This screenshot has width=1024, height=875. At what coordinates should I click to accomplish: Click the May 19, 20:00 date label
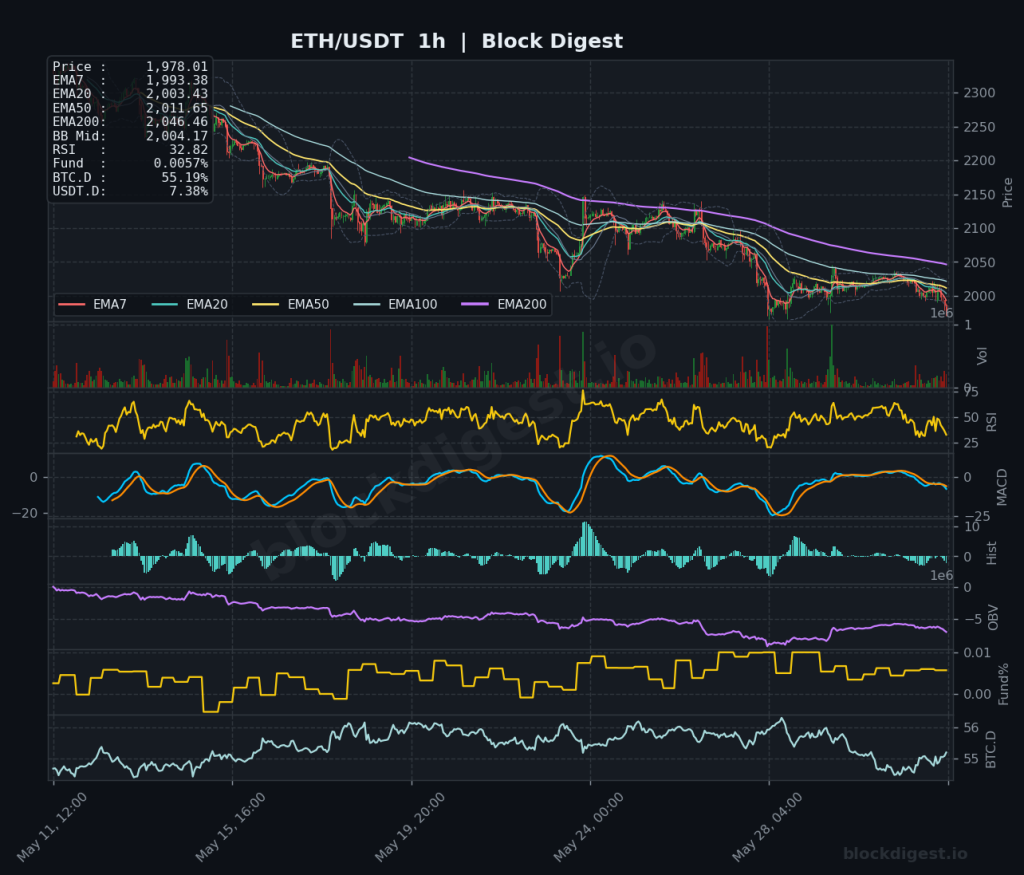(x=409, y=827)
